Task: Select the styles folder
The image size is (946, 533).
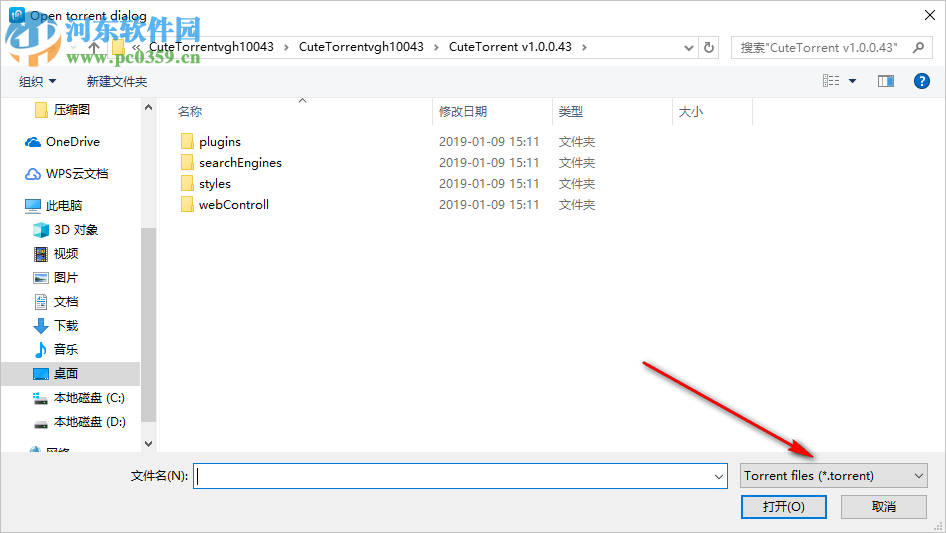Action: click(215, 184)
